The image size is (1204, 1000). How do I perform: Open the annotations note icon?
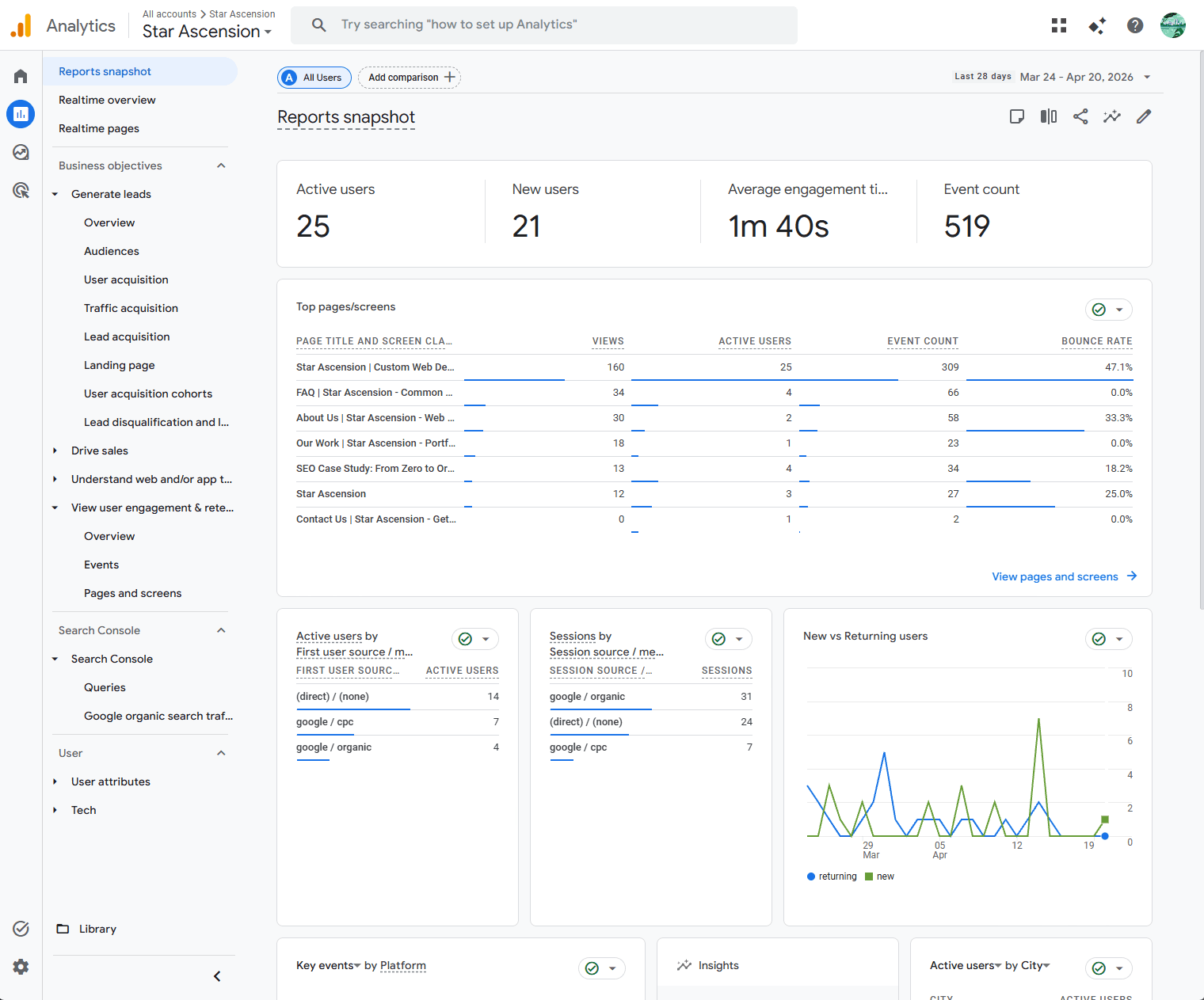(1017, 116)
